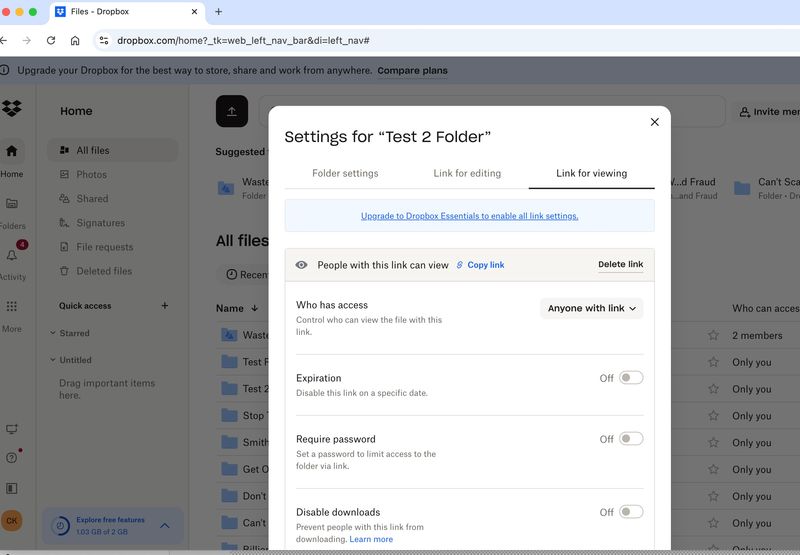Open a new browser tab
The height and width of the screenshot is (555, 800).
click(218, 12)
